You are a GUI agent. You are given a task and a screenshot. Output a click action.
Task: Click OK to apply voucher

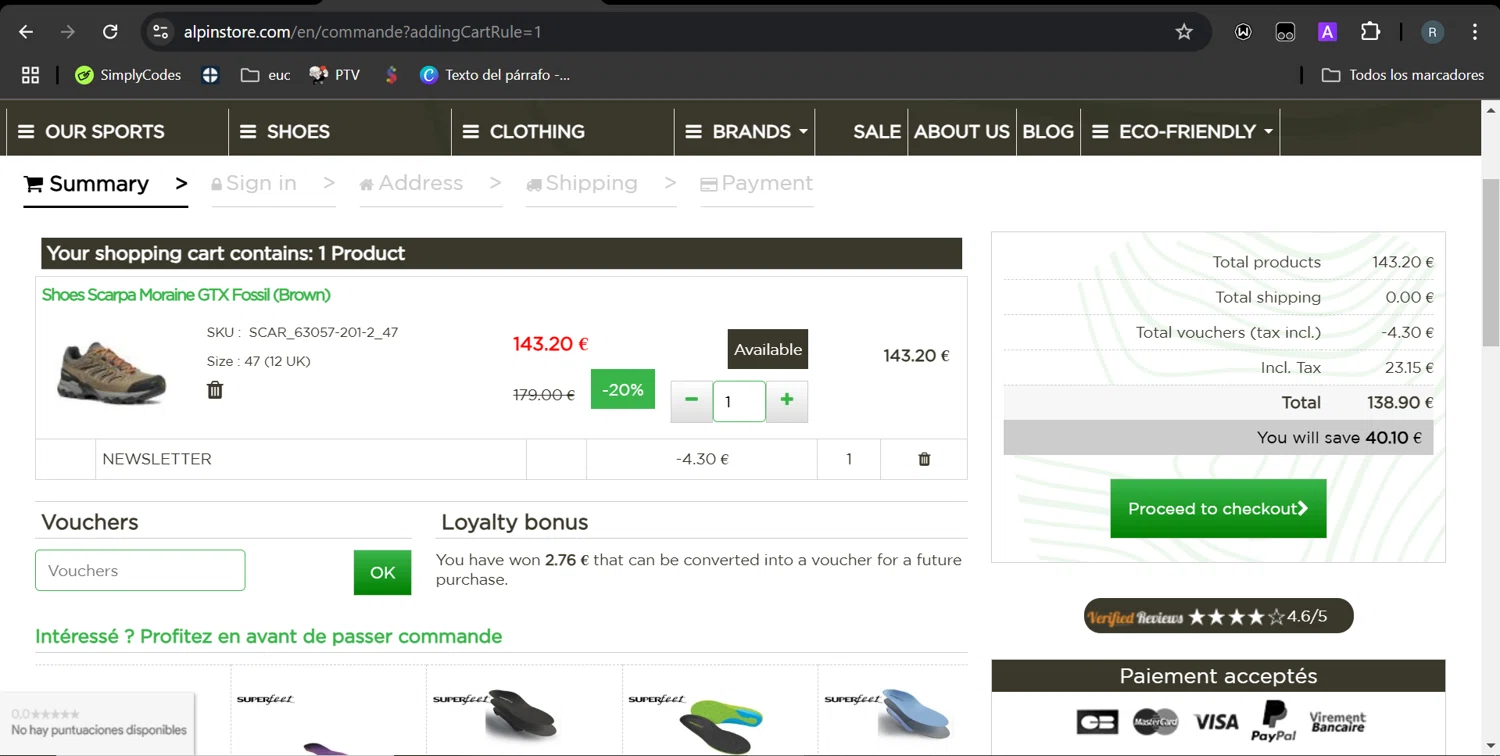point(382,572)
